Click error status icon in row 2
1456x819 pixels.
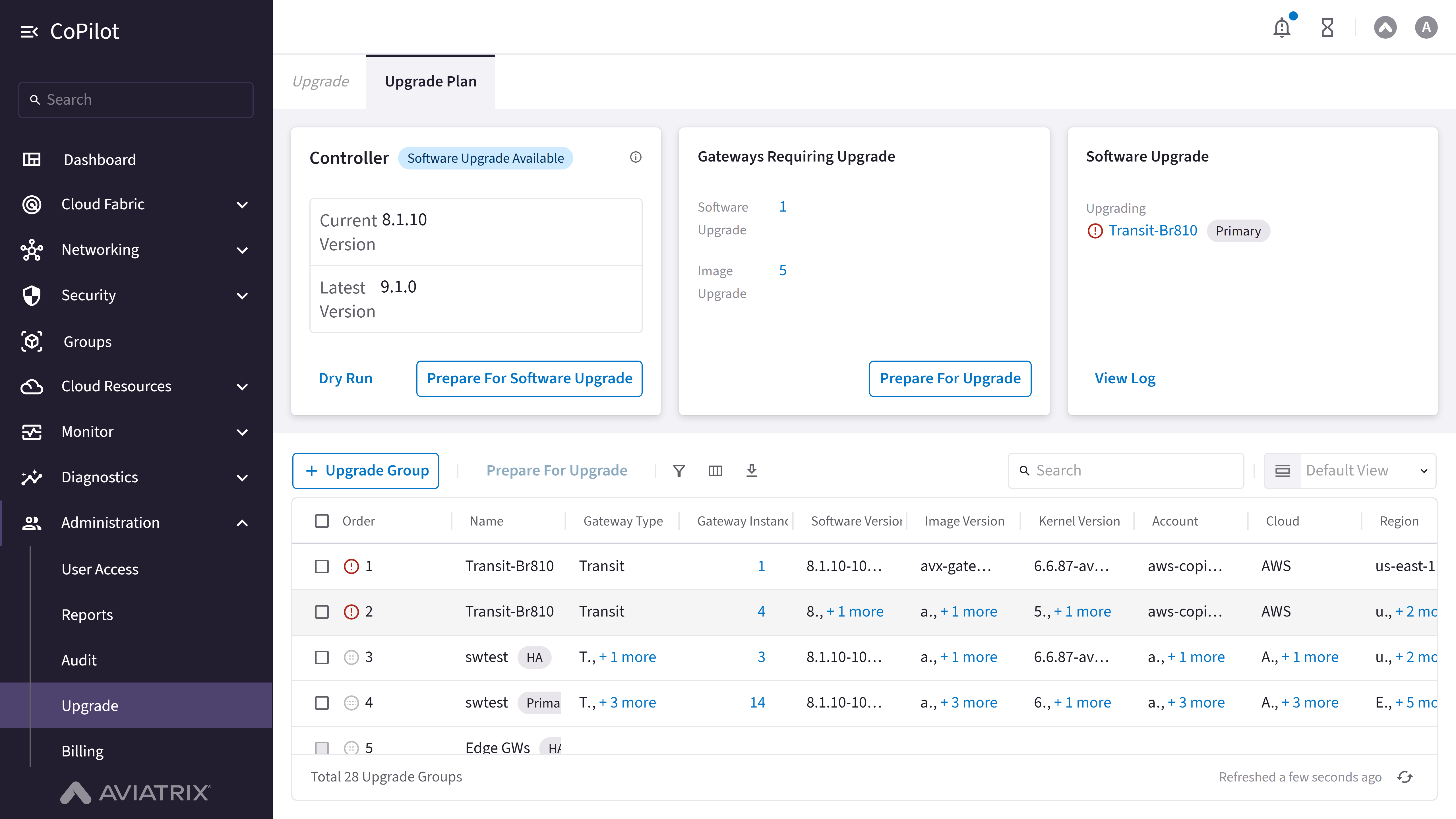pyautogui.click(x=351, y=612)
